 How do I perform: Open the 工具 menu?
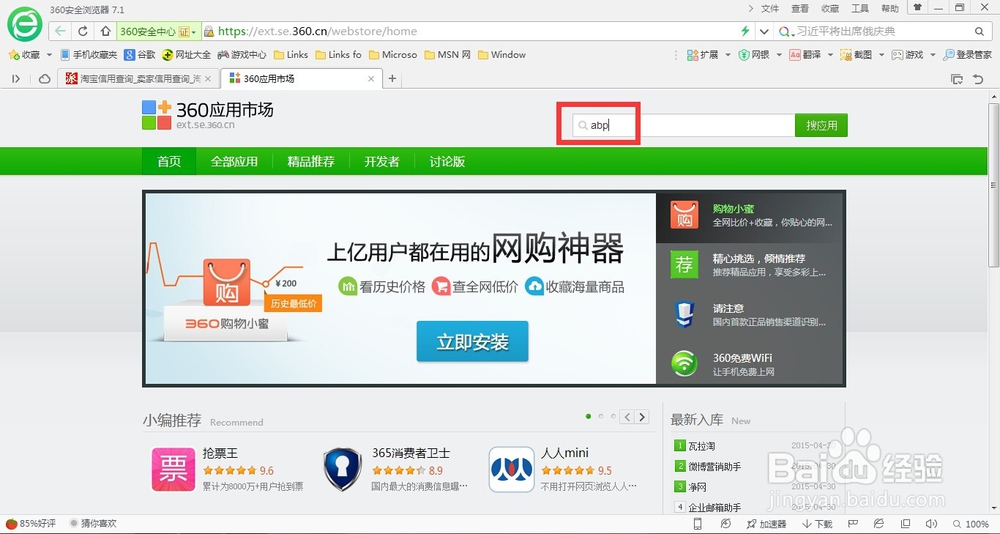860,8
